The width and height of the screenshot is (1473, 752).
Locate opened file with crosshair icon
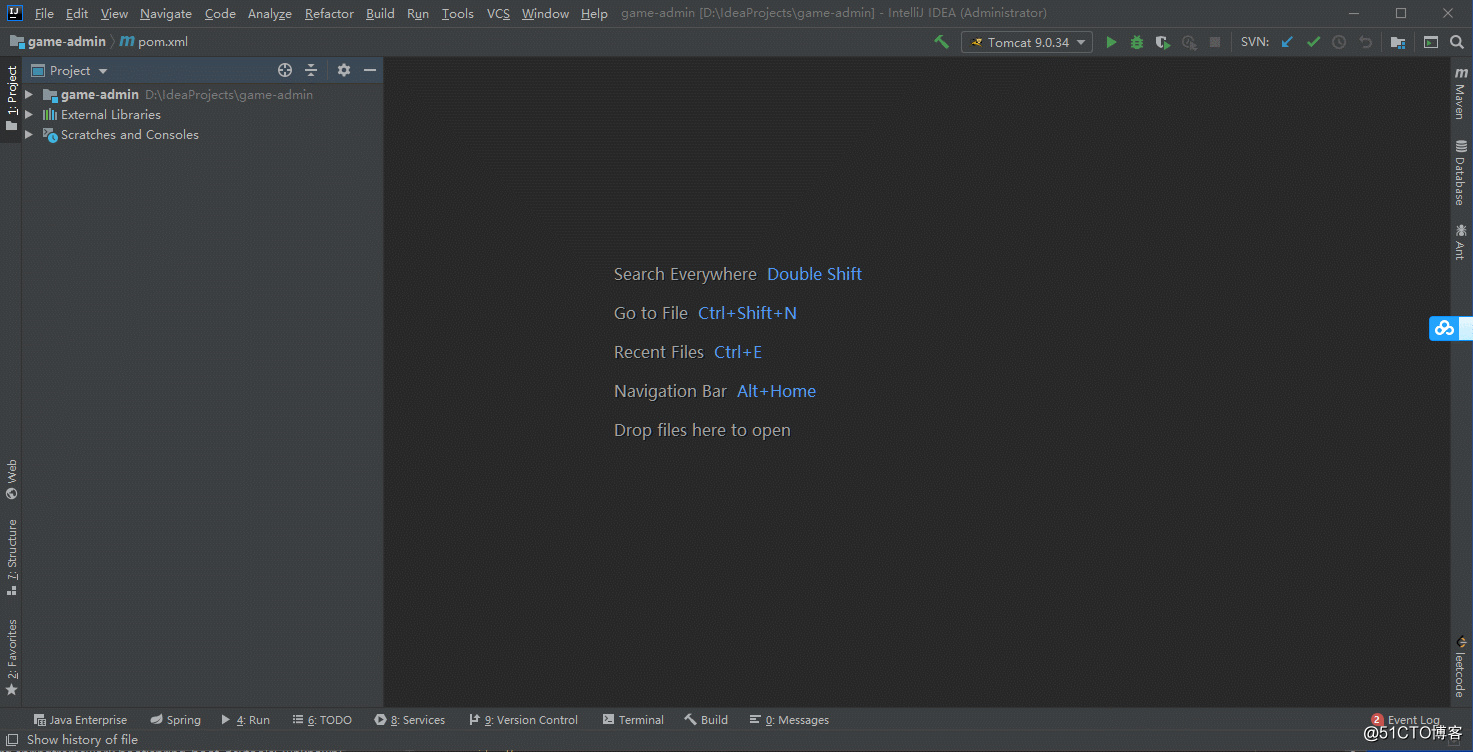click(x=285, y=70)
